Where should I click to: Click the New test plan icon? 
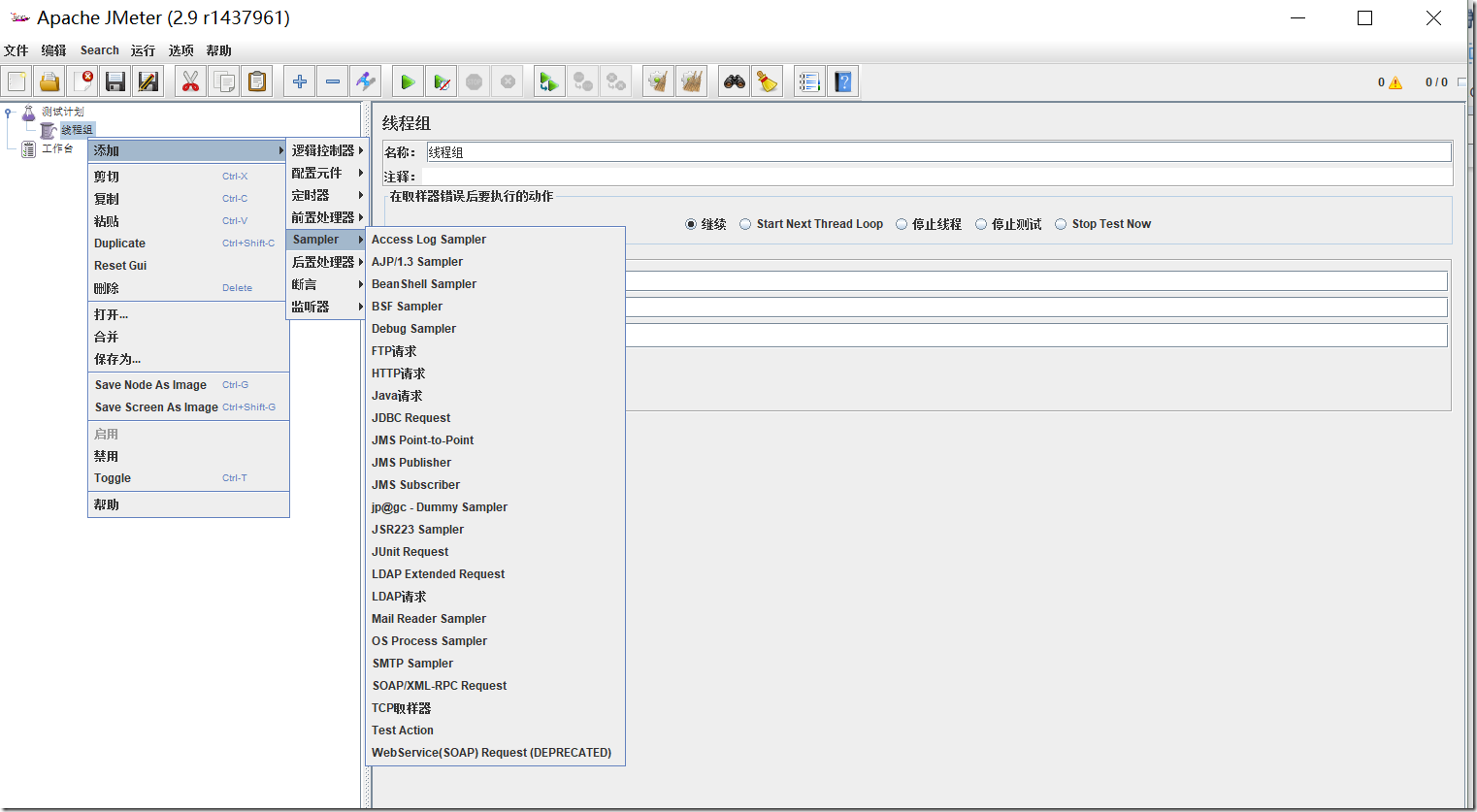pos(16,81)
